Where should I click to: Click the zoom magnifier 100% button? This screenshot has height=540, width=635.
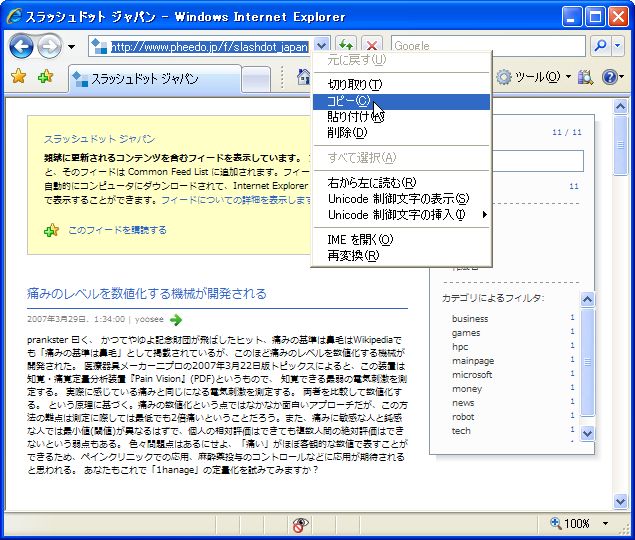569,523
